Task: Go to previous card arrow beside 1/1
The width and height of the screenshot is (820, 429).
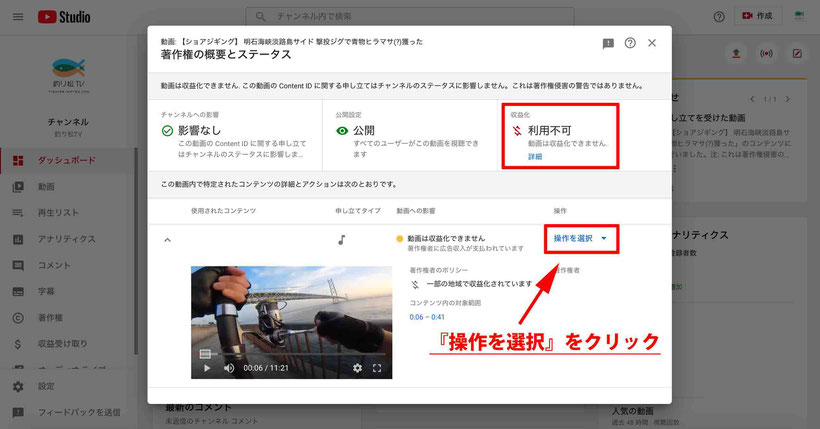Action: pos(752,99)
